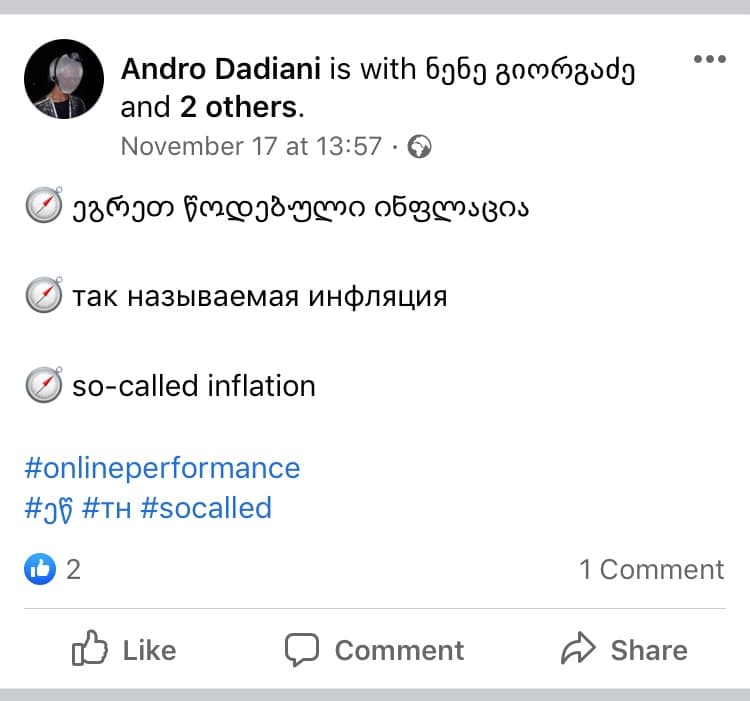The height and width of the screenshot is (701, 750).
Task: Click the Comment speech bubble icon
Action: click(x=302, y=650)
